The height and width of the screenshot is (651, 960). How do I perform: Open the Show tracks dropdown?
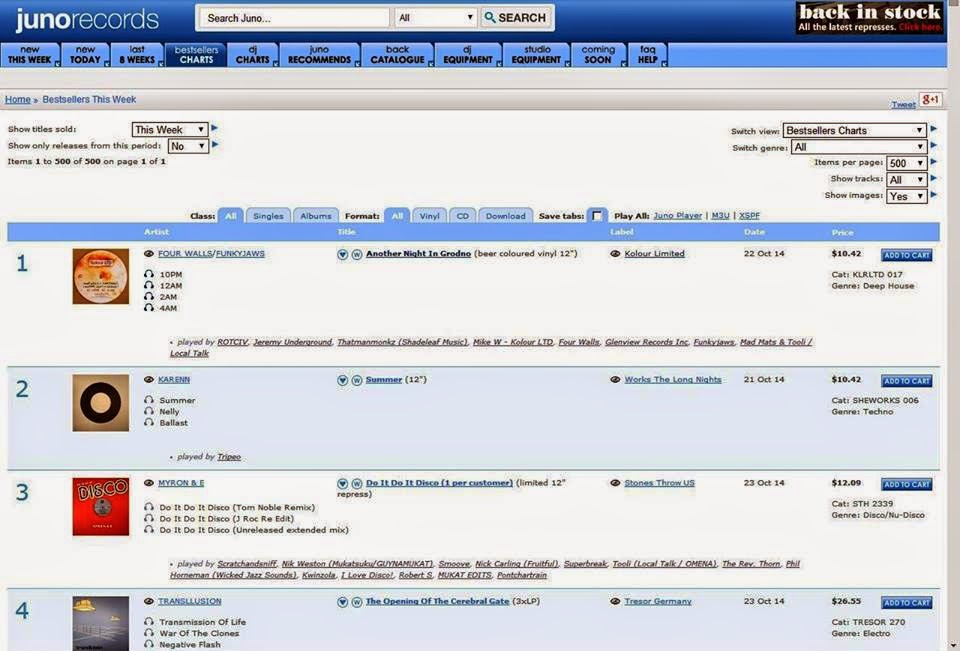tap(906, 179)
